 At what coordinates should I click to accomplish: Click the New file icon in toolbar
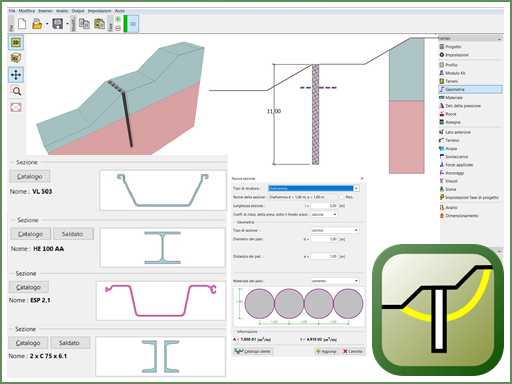(x=22, y=24)
